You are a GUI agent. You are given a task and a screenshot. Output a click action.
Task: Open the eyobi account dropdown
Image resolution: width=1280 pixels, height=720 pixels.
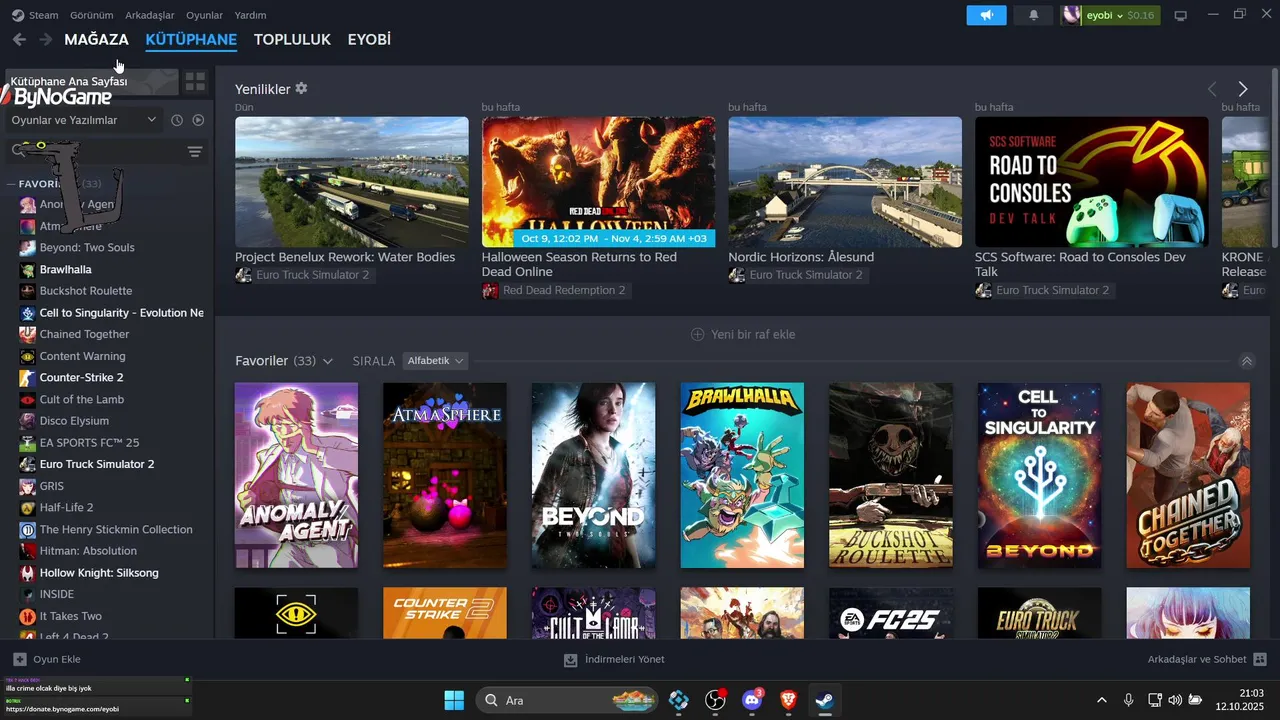coord(1110,15)
